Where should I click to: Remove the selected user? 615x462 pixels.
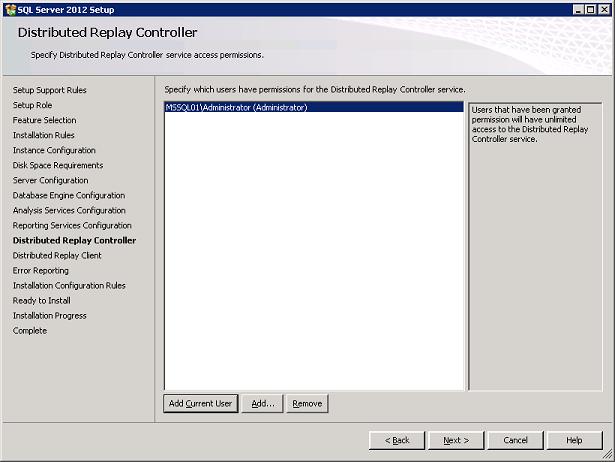pyautogui.click(x=307, y=404)
